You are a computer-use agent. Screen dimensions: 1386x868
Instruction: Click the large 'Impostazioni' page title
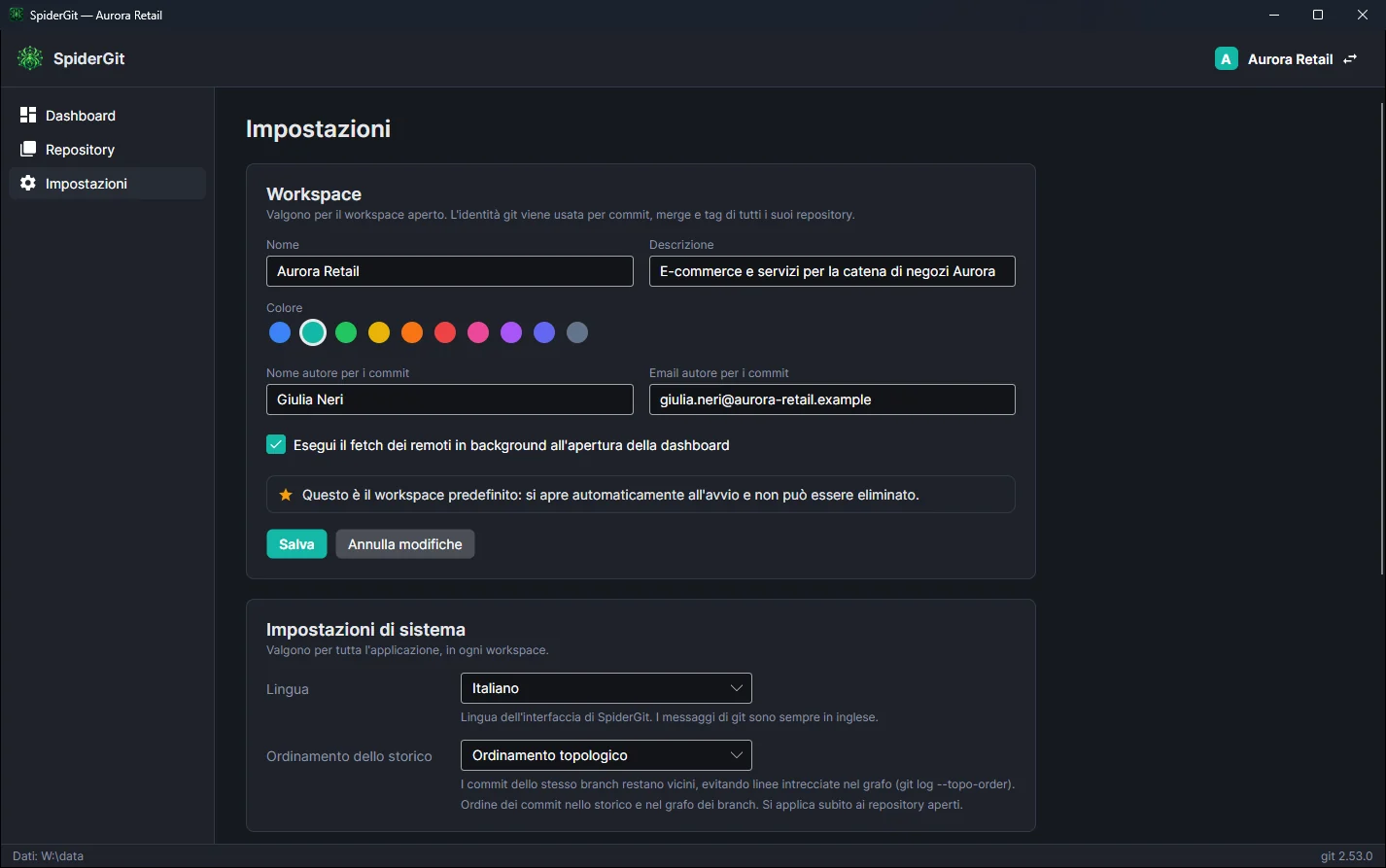[x=318, y=128]
